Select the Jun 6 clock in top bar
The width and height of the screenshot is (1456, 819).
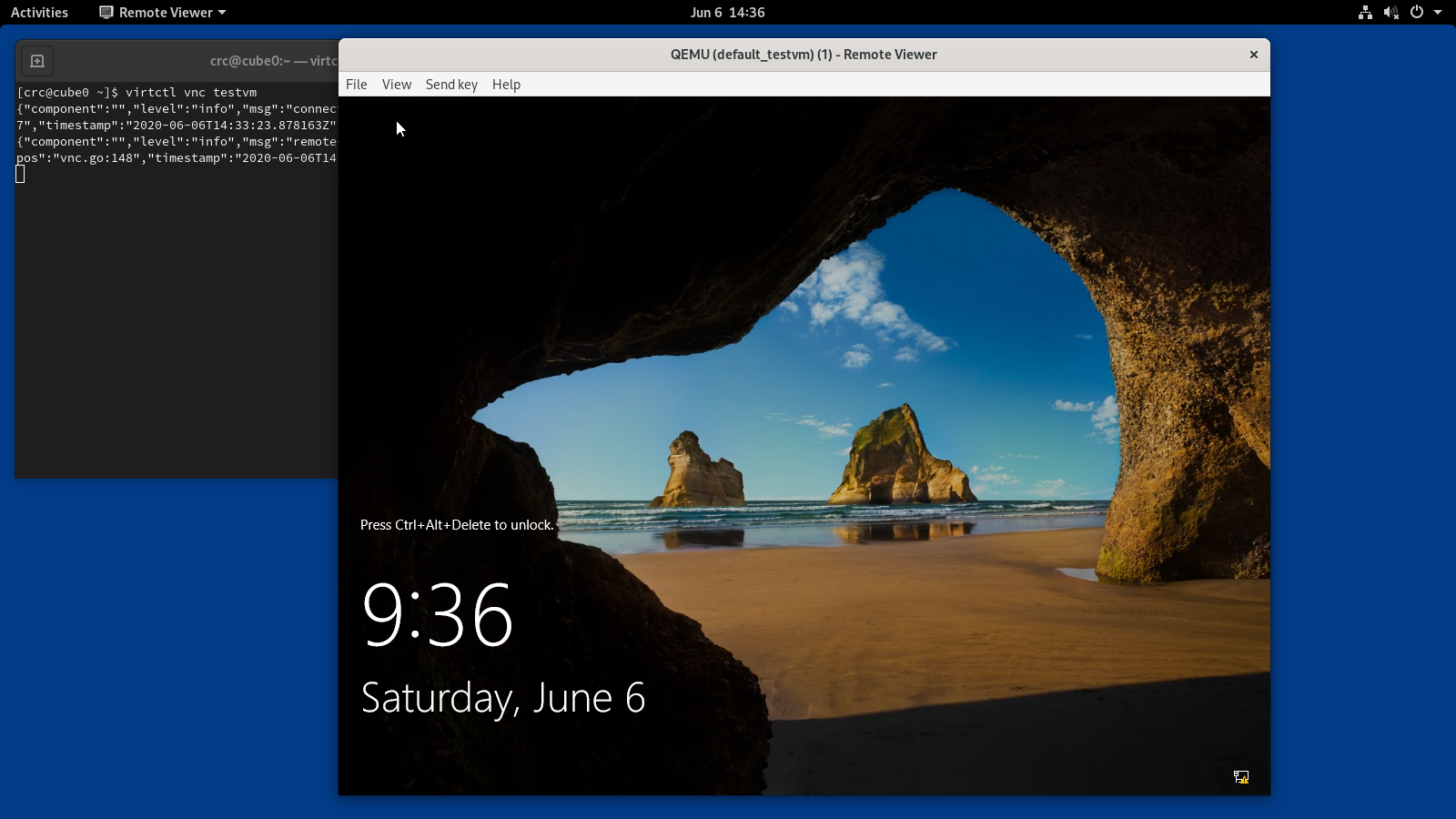click(727, 12)
